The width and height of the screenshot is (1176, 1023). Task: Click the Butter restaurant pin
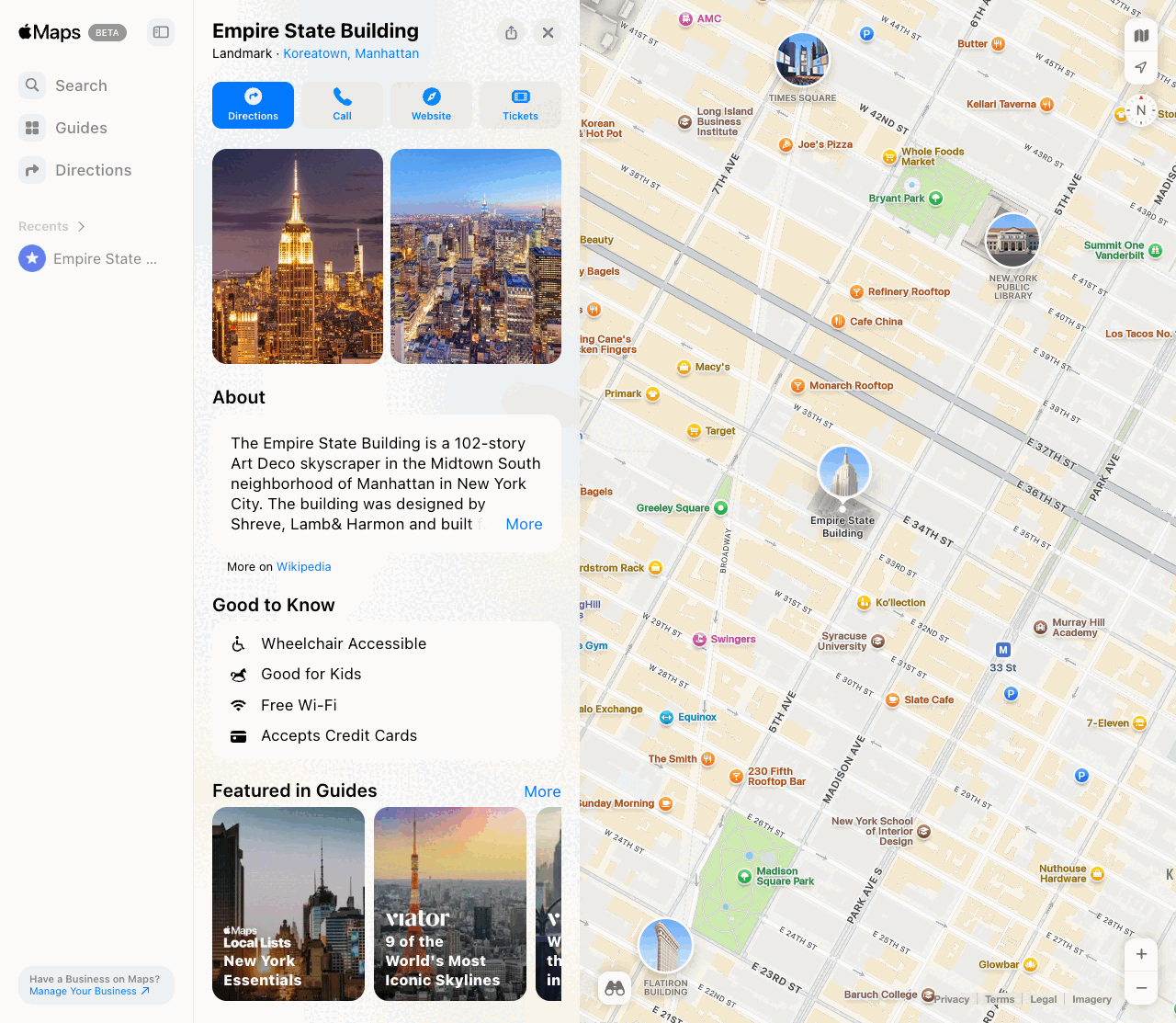998,43
